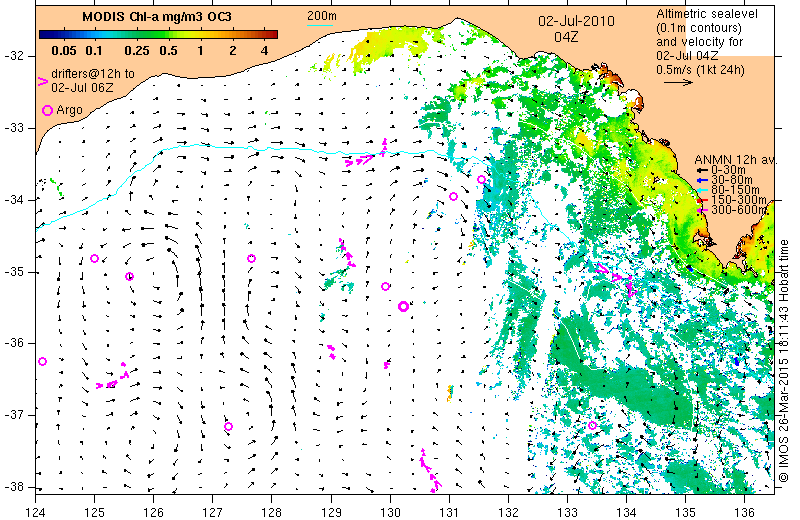Viewport: 800px width, 520px height.
Task: Click the 'MODIS Chl-a mg/m3 OC3' title
Action: 157,17
